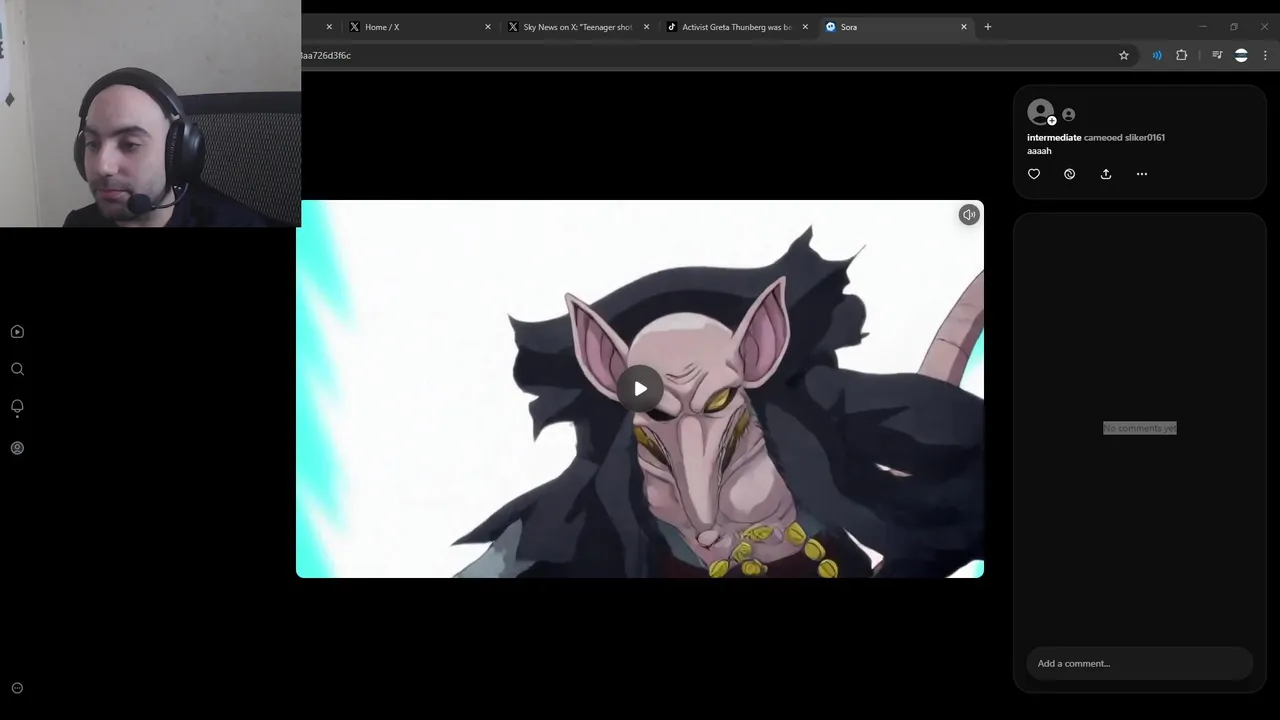The width and height of the screenshot is (1280, 720).
Task: Close the 'Activist Greta Thunberg' tab
Action: 805,27
